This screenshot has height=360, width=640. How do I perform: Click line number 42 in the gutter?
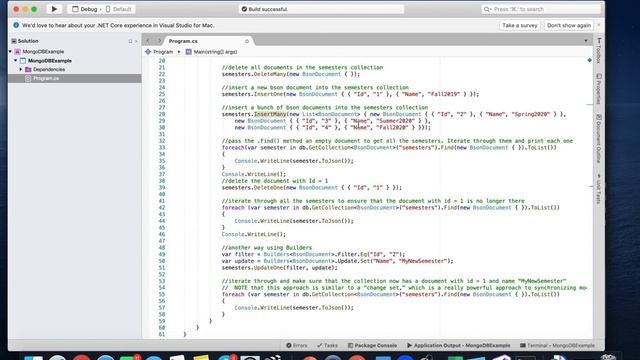162,208
